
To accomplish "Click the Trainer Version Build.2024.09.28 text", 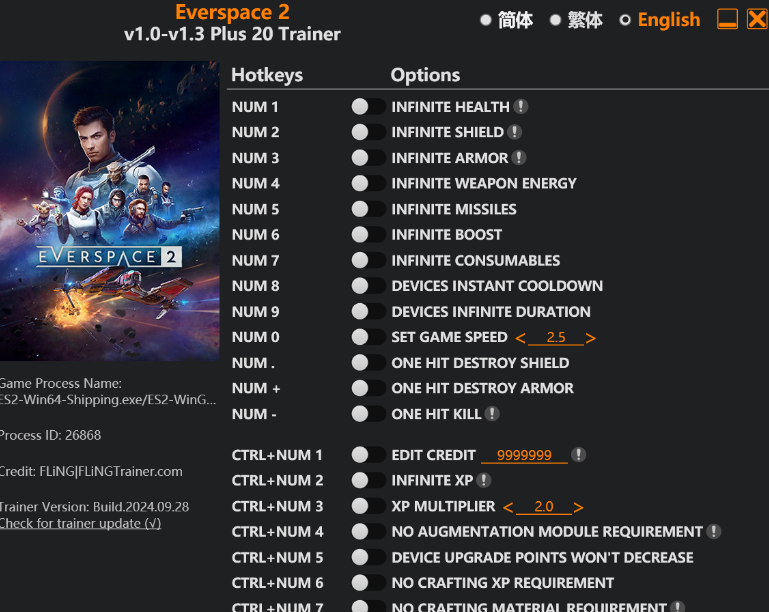I will pyautogui.click(x=94, y=507).
